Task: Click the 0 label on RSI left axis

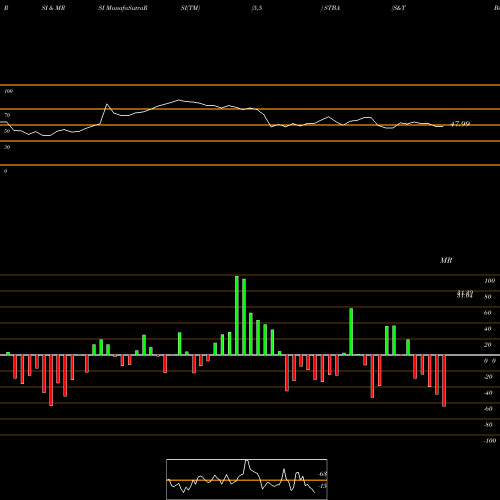Action: click(x=5, y=171)
